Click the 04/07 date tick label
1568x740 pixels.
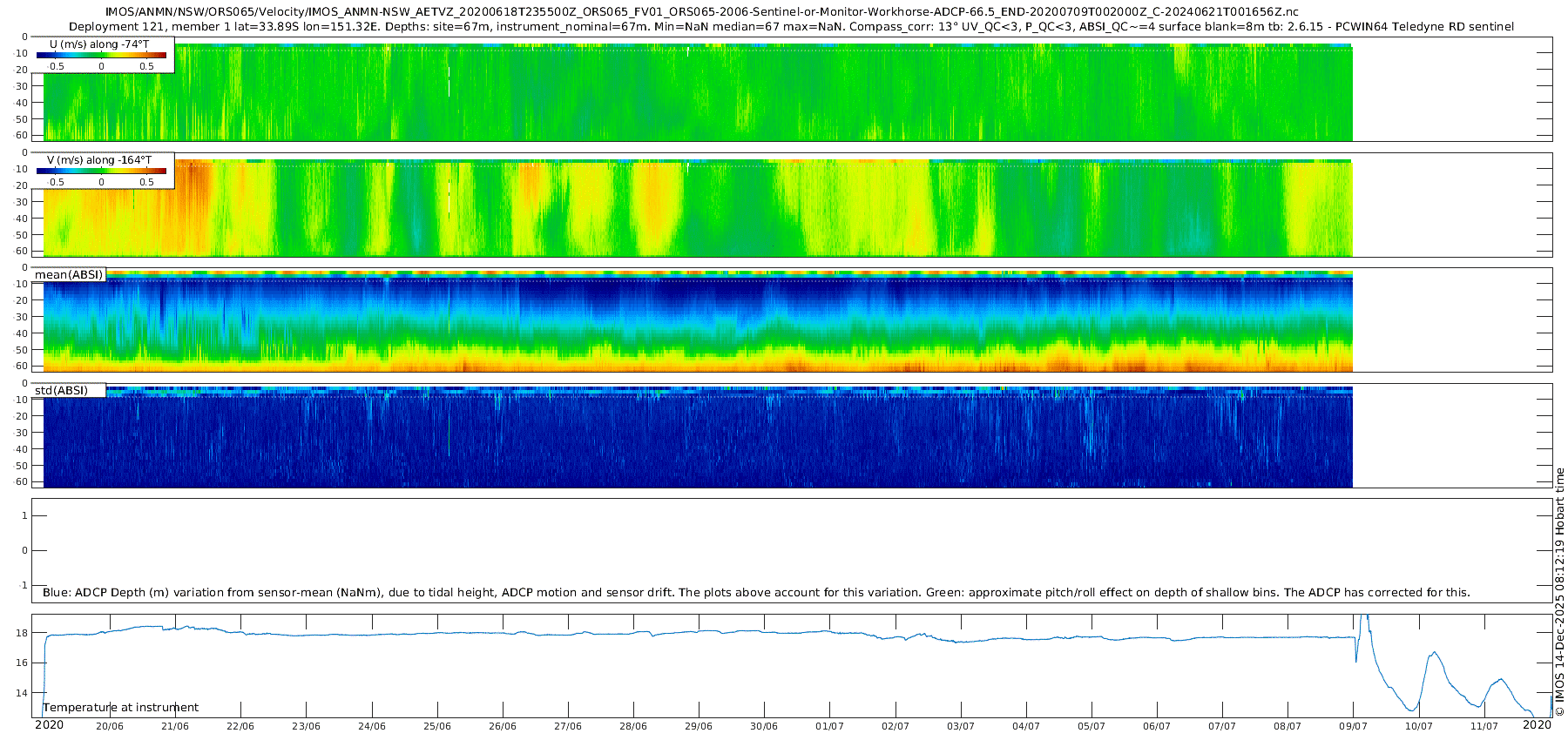coord(1026,727)
